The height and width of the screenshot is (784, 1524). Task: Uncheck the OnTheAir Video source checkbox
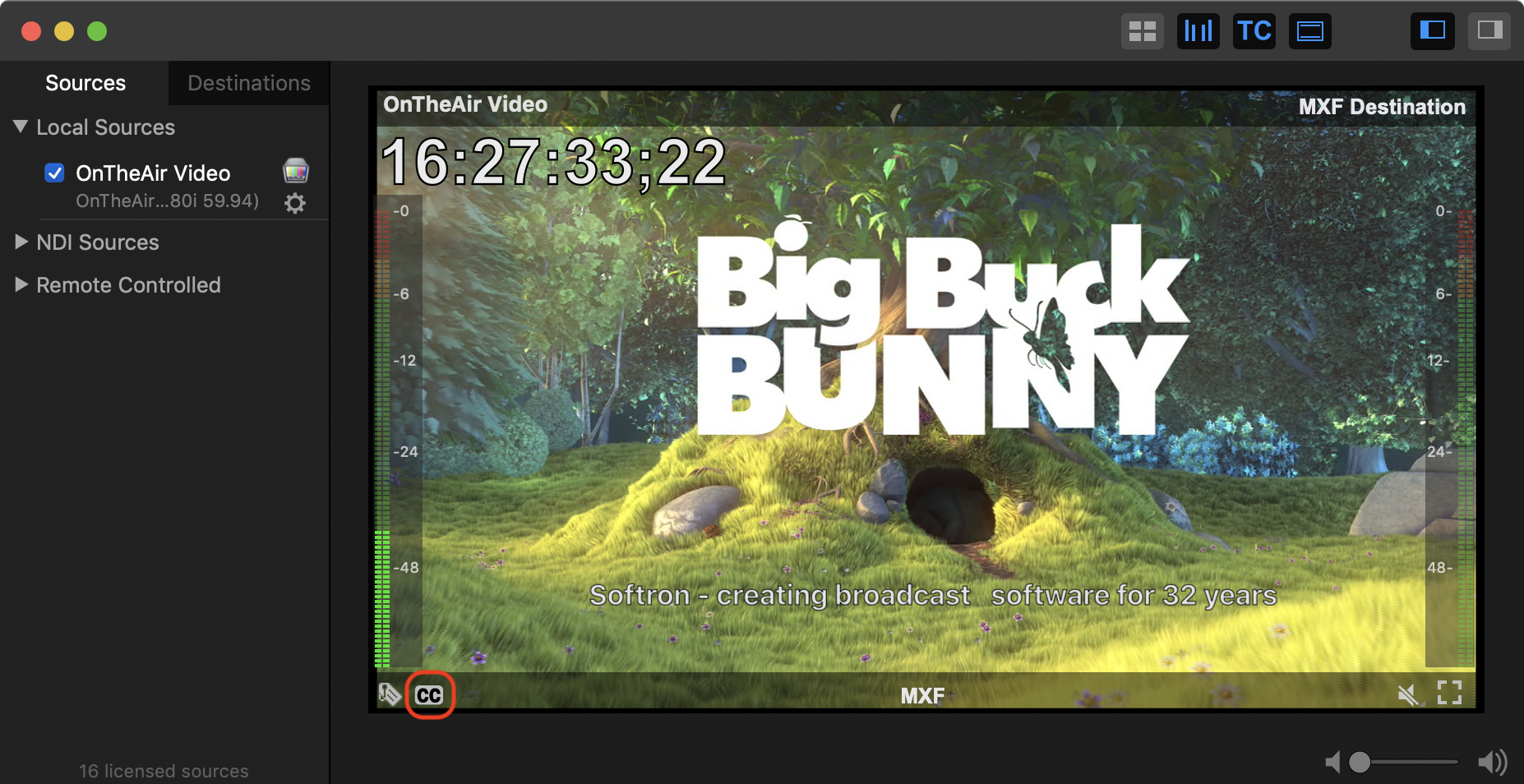55,173
